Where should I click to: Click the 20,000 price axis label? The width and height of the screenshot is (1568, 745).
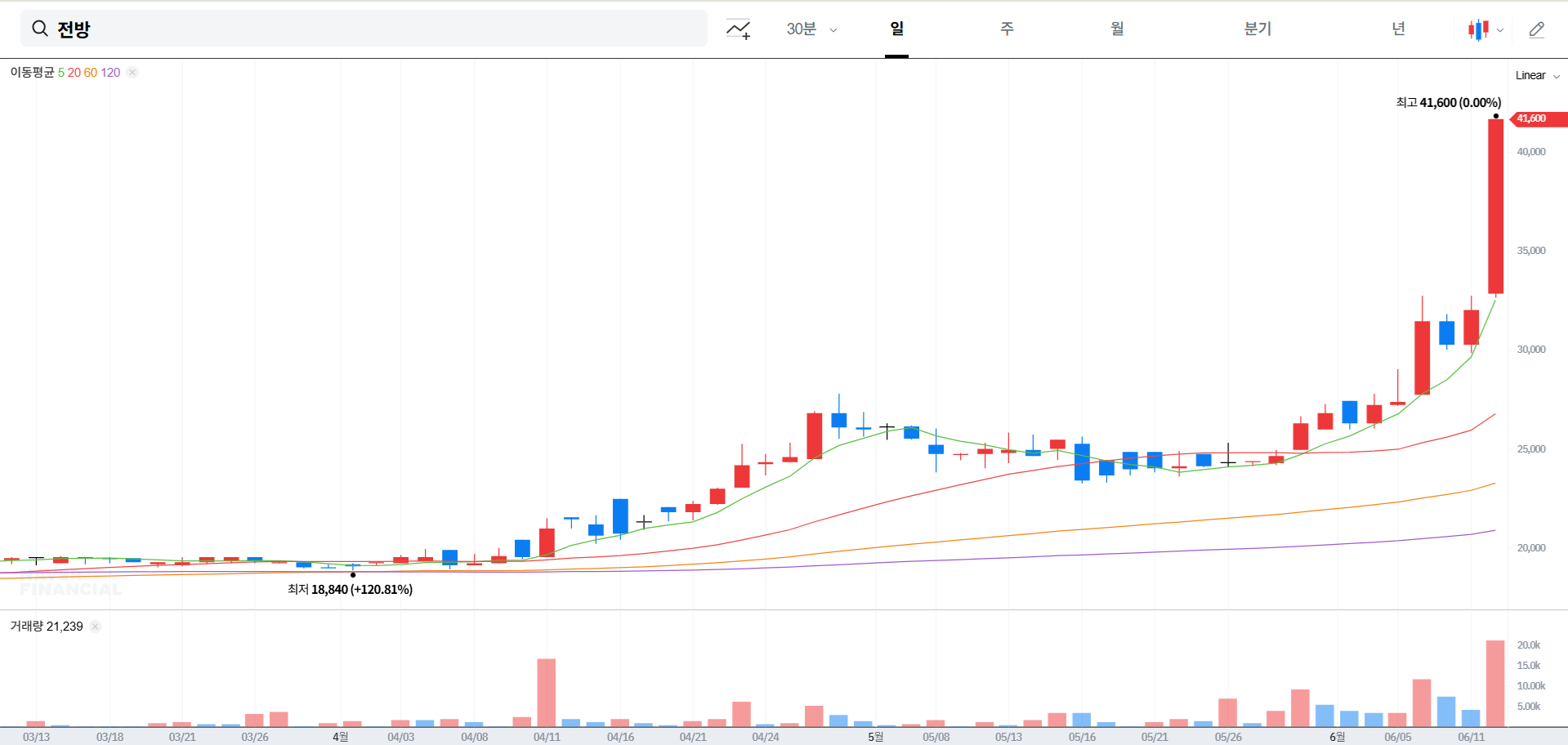tap(1531, 548)
